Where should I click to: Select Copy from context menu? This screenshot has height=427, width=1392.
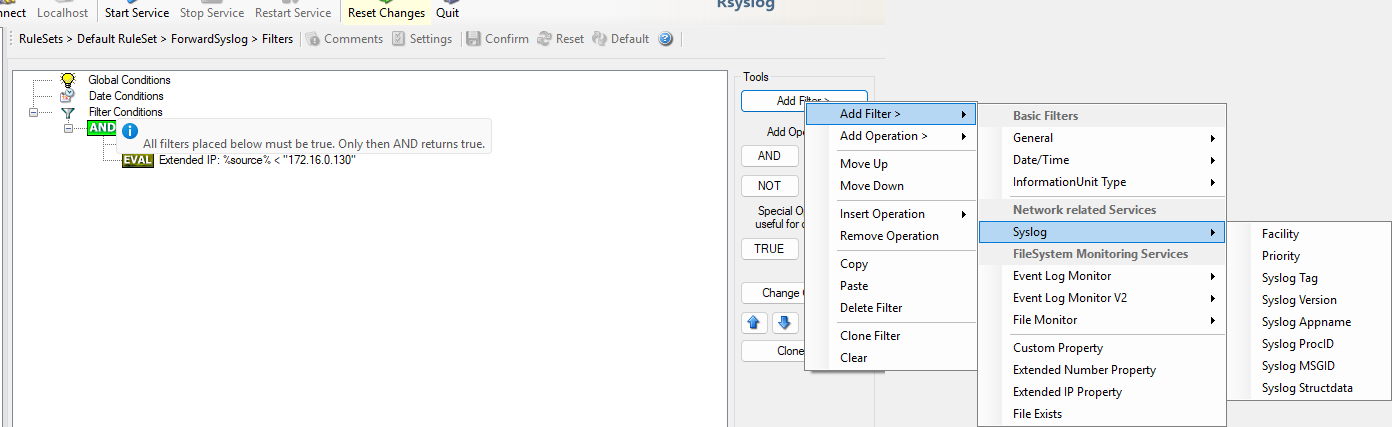[890, 264]
